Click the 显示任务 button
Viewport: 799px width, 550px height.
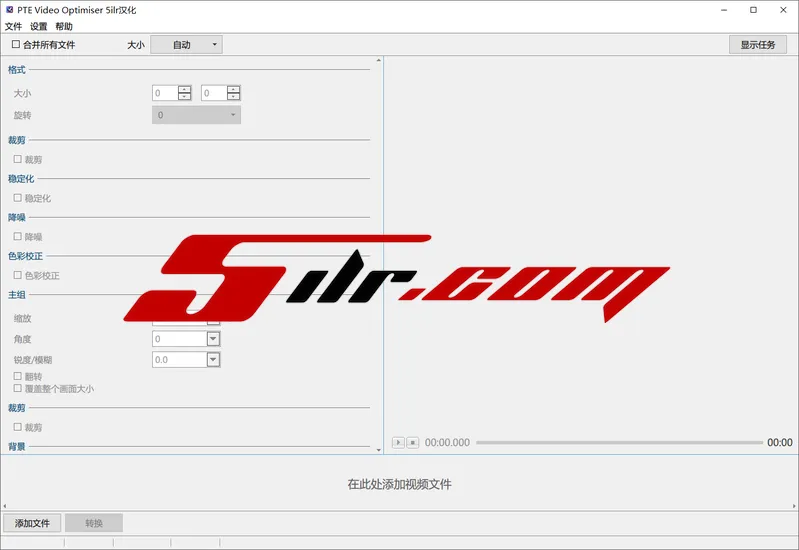pyautogui.click(x=758, y=45)
